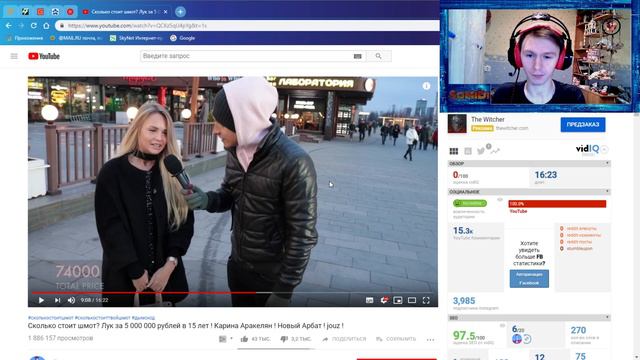Go to YouTube home via logo

(x=44, y=56)
